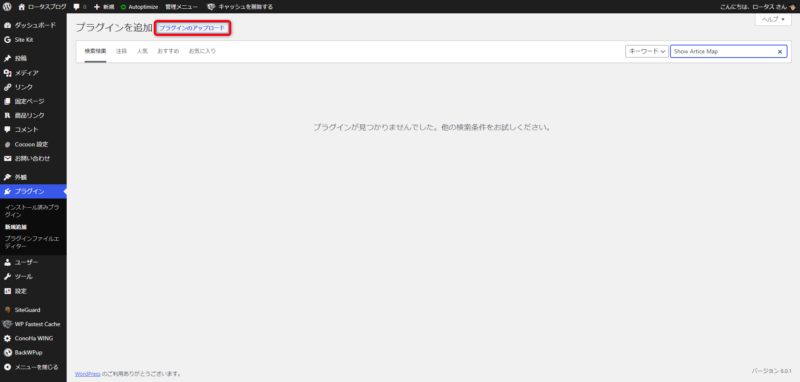Screen dimensions: 800x382
Task: Click the ユーザー person icon
Action: [x=8, y=263]
